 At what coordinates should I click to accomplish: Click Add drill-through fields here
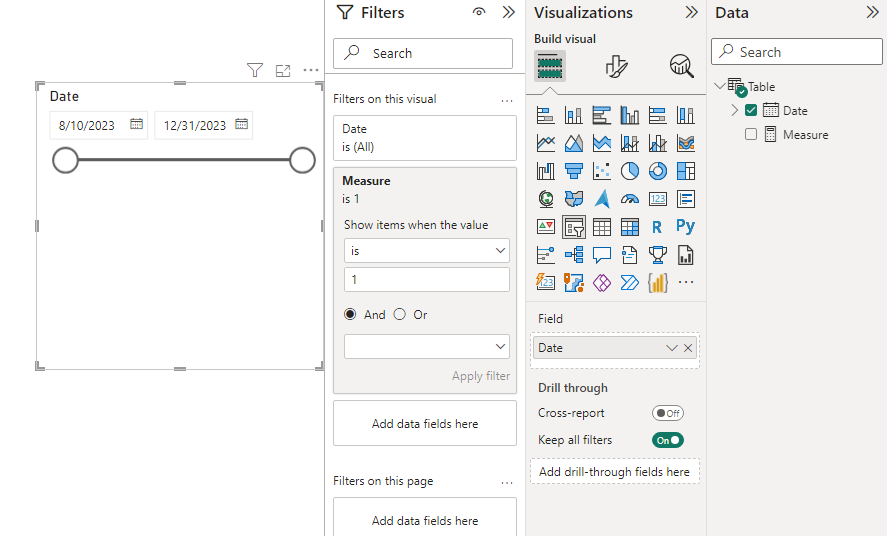click(615, 472)
